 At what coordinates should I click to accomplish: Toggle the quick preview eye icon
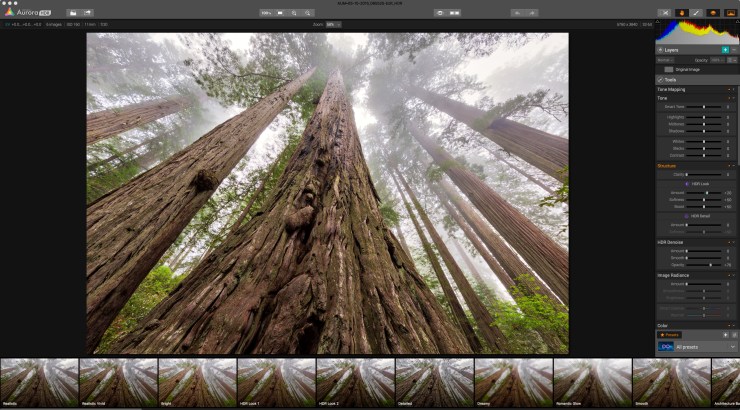point(440,13)
